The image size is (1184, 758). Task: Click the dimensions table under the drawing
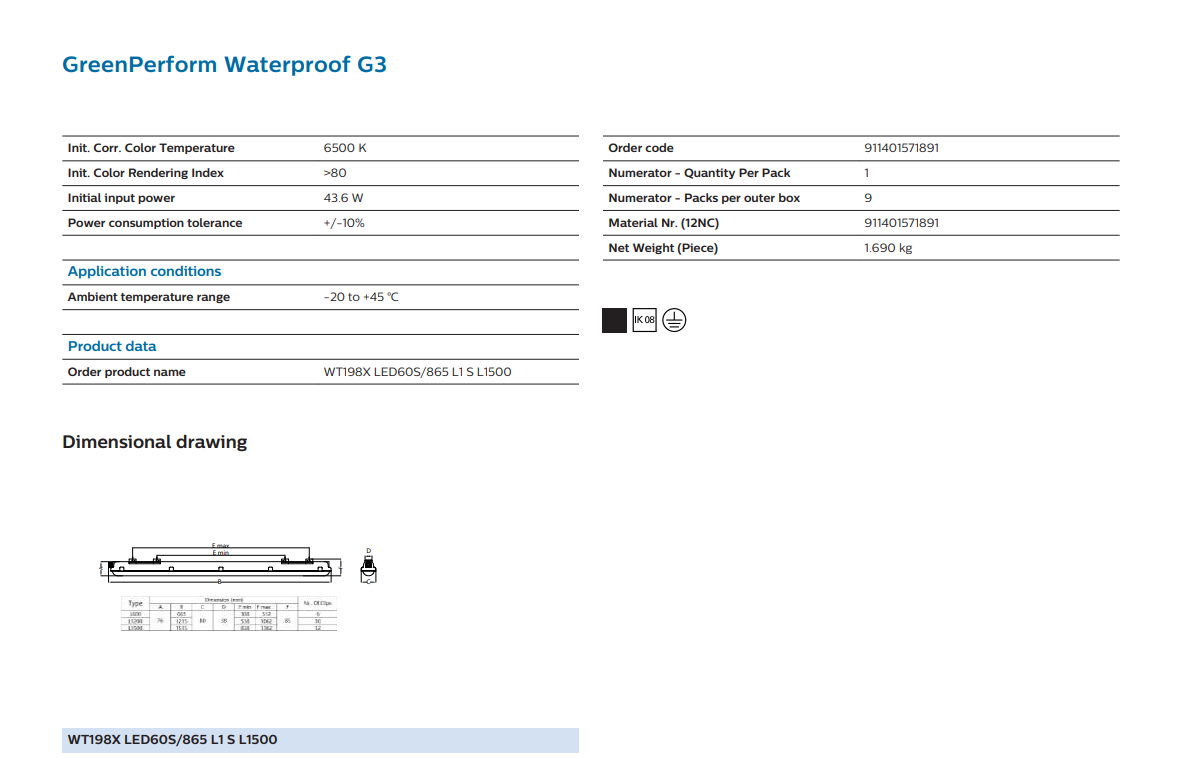(229, 613)
